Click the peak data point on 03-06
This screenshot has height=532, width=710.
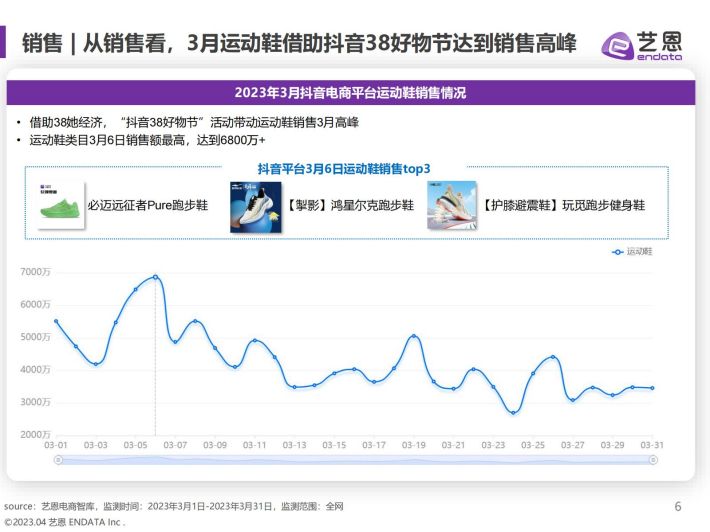point(155,277)
